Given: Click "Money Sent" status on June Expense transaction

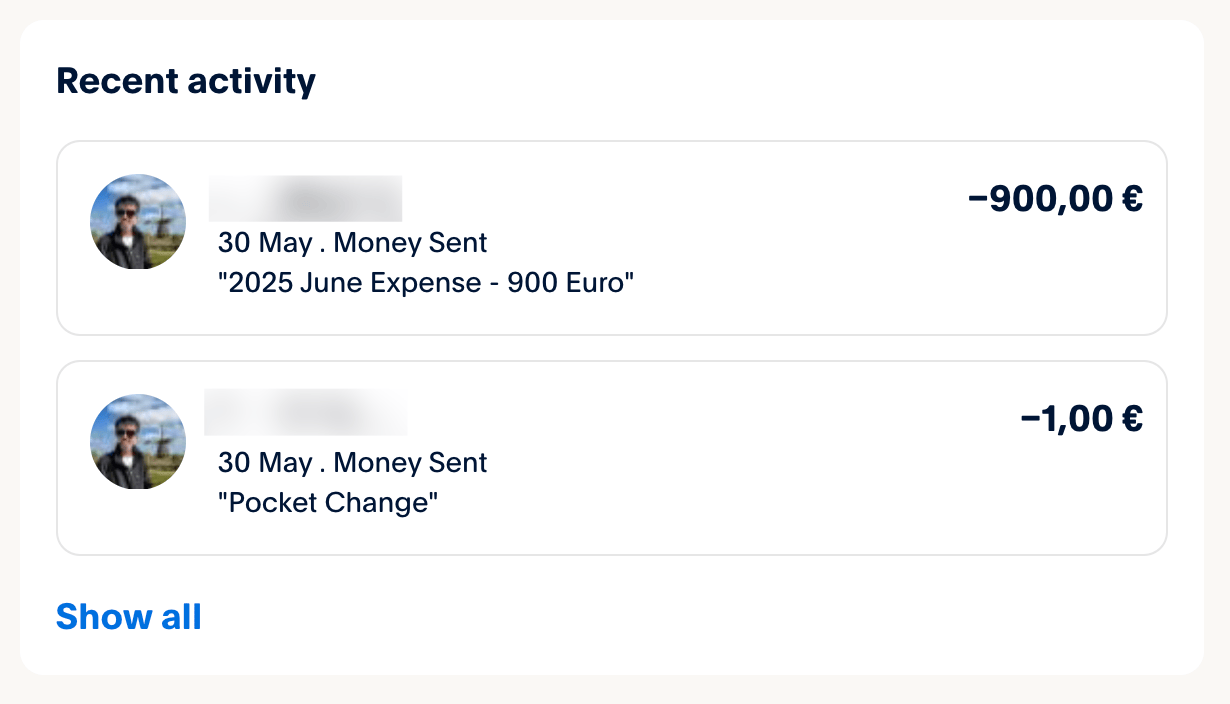Looking at the screenshot, I should pos(410,242).
